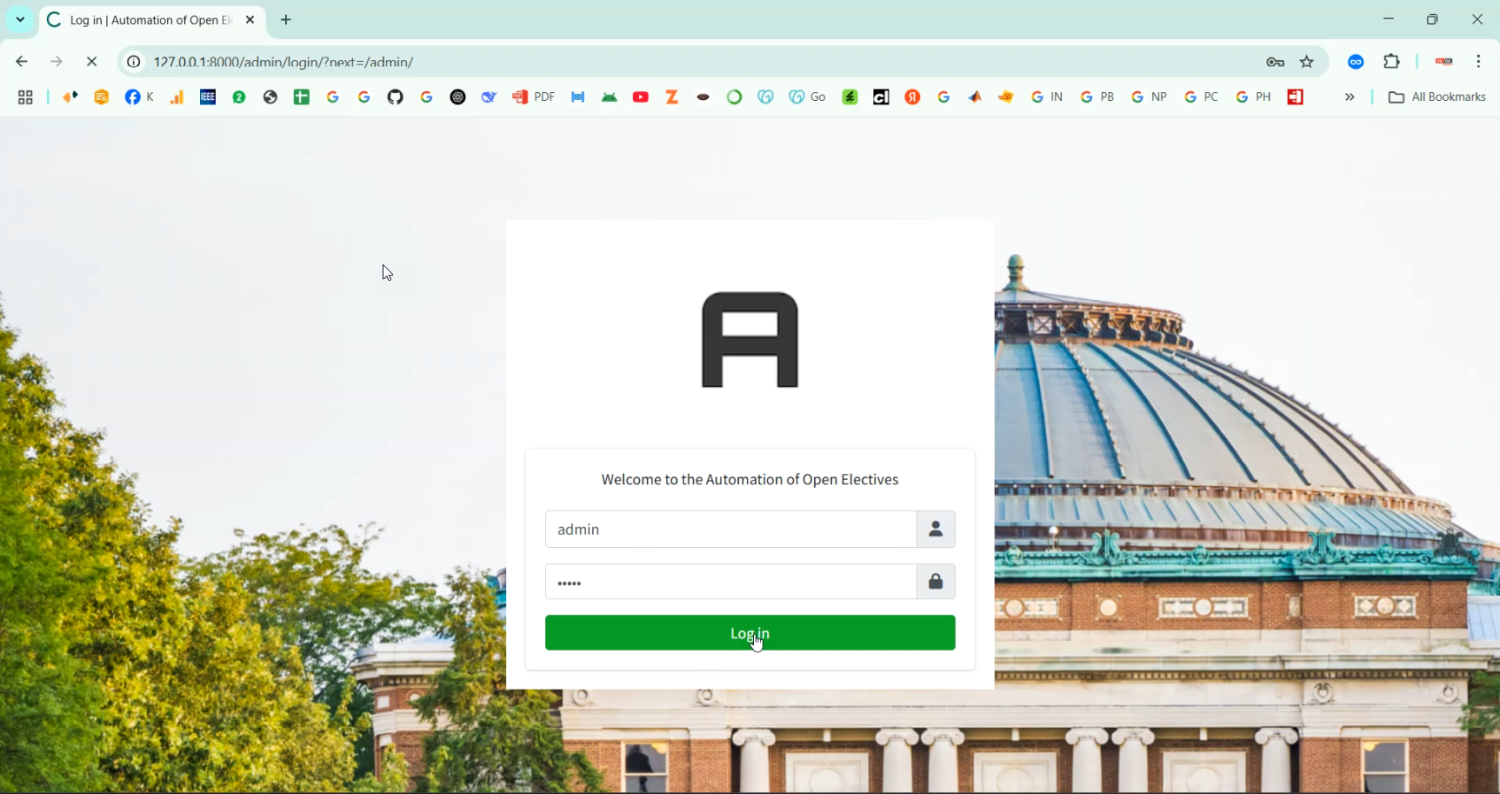This screenshot has height=794, width=1500.
Task: Click the masked password input field
Action: point(730,582)
